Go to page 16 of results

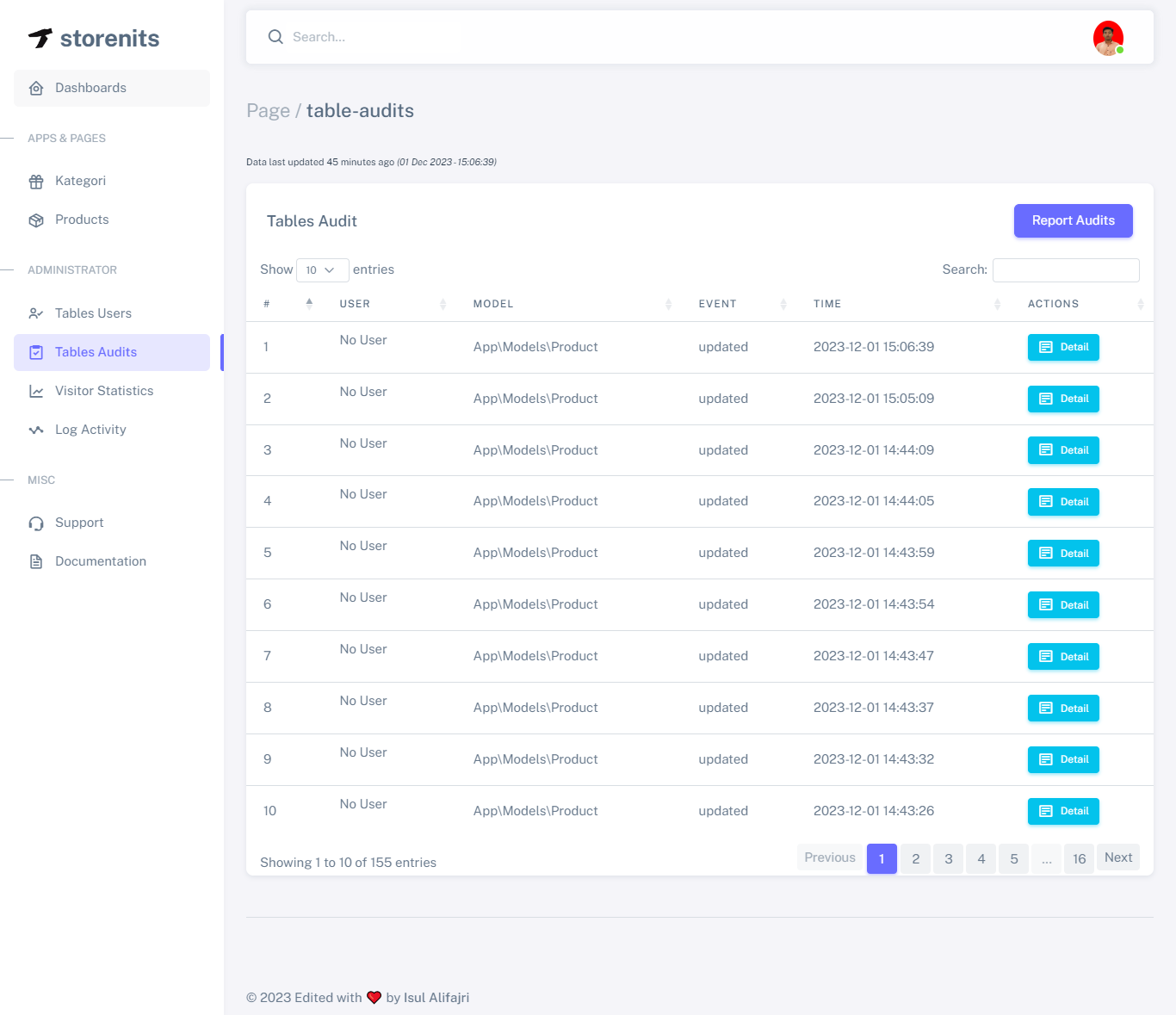[x=1079, y=858]
